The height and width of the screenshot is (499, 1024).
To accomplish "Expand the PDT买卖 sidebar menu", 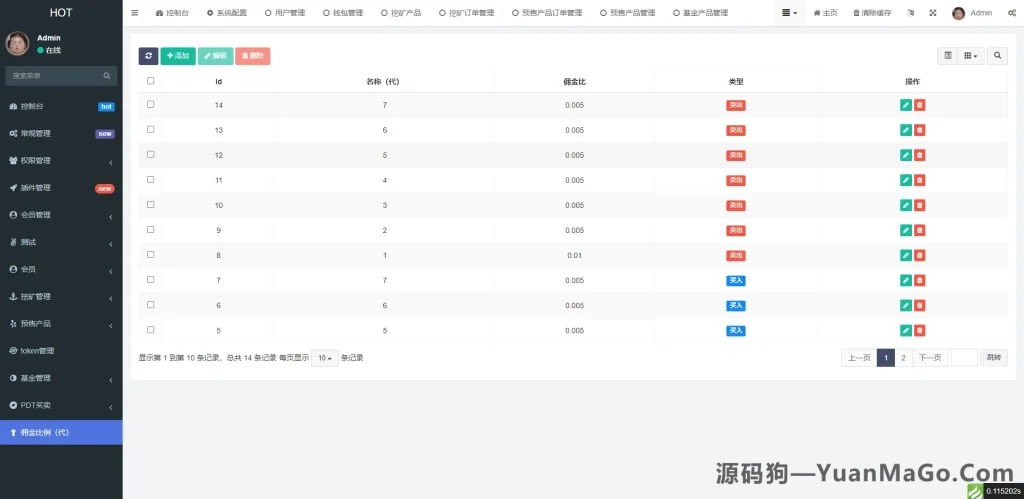I will [61, 406].
